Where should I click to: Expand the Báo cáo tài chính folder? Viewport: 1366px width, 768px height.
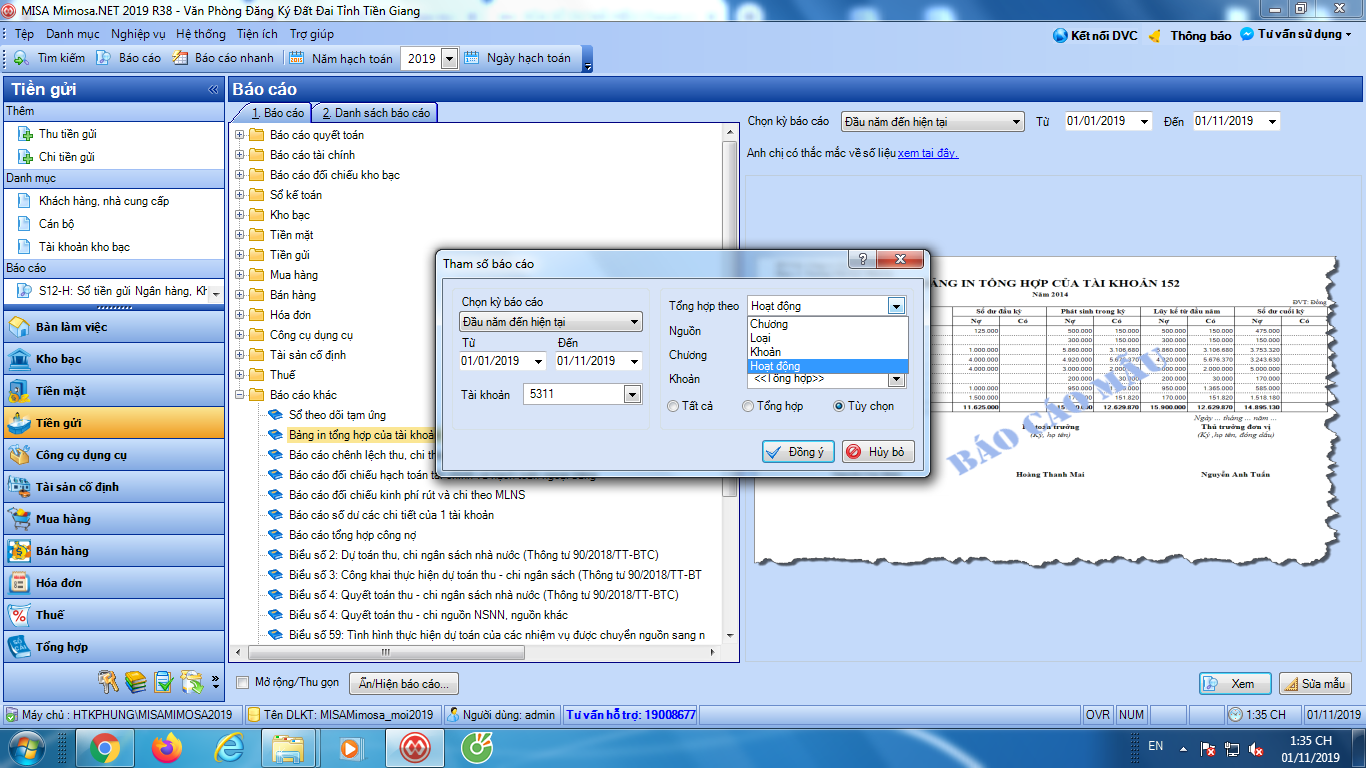point(240,155)
